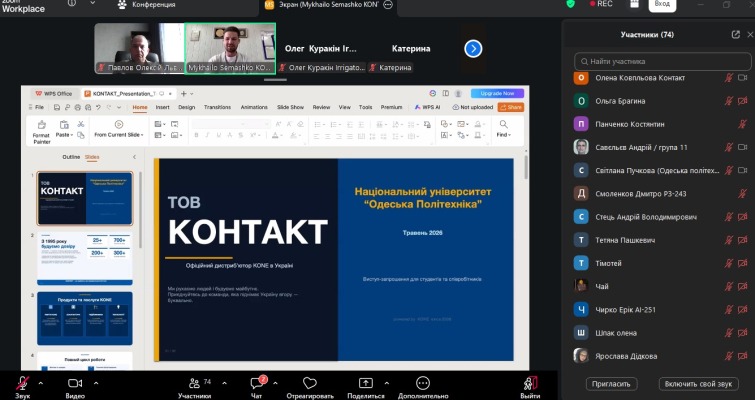Add new WPS tab with plus button
The image size is (755, 400).
point(183,94)
